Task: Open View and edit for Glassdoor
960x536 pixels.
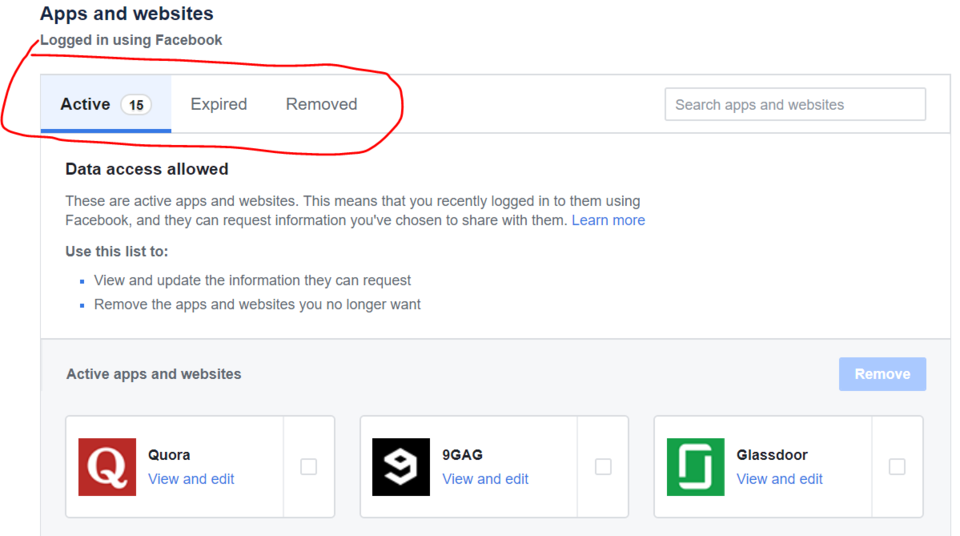Action: click(779, 479)
